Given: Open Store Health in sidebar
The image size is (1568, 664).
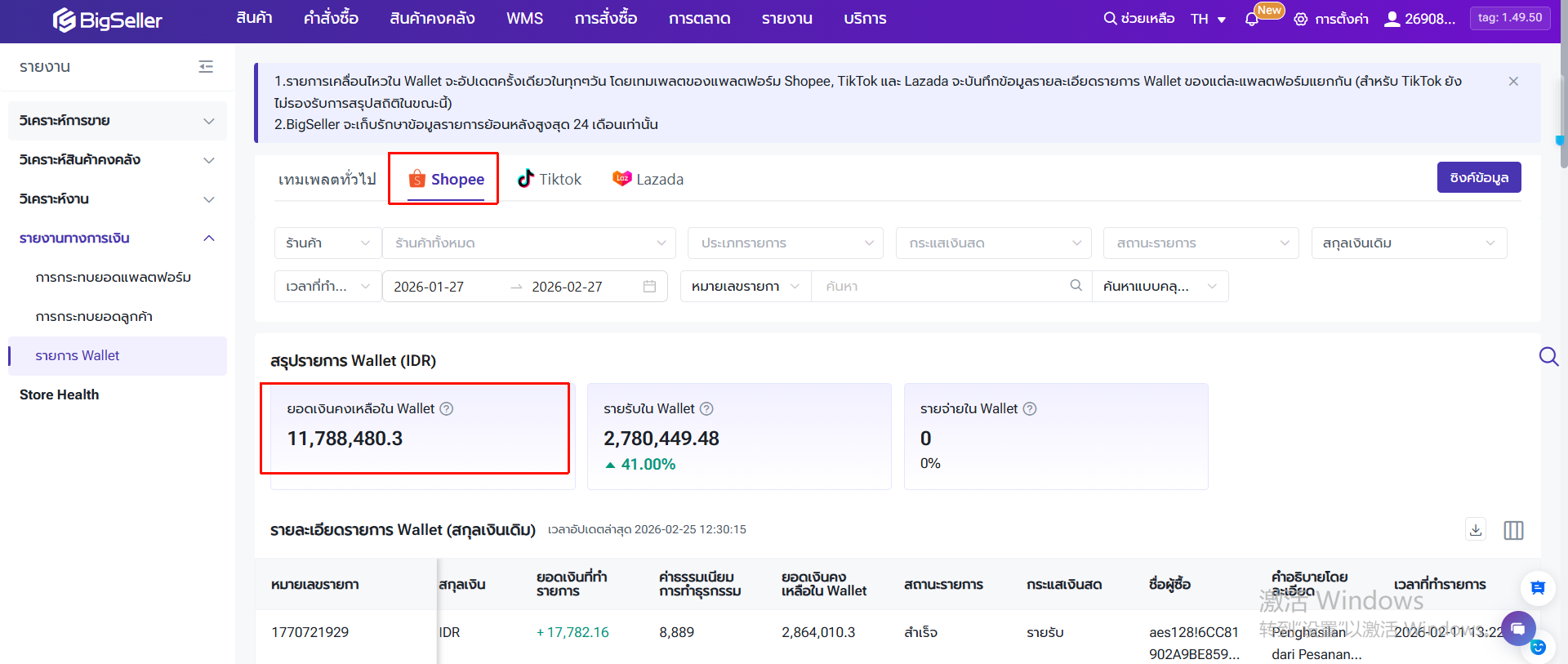Looking at the screenshot, I should 60,395.
